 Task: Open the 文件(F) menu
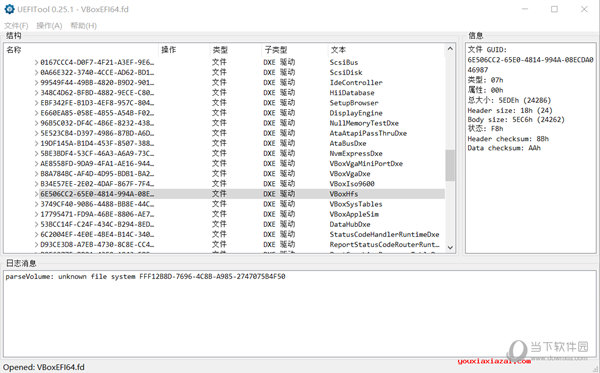(16, 26)
